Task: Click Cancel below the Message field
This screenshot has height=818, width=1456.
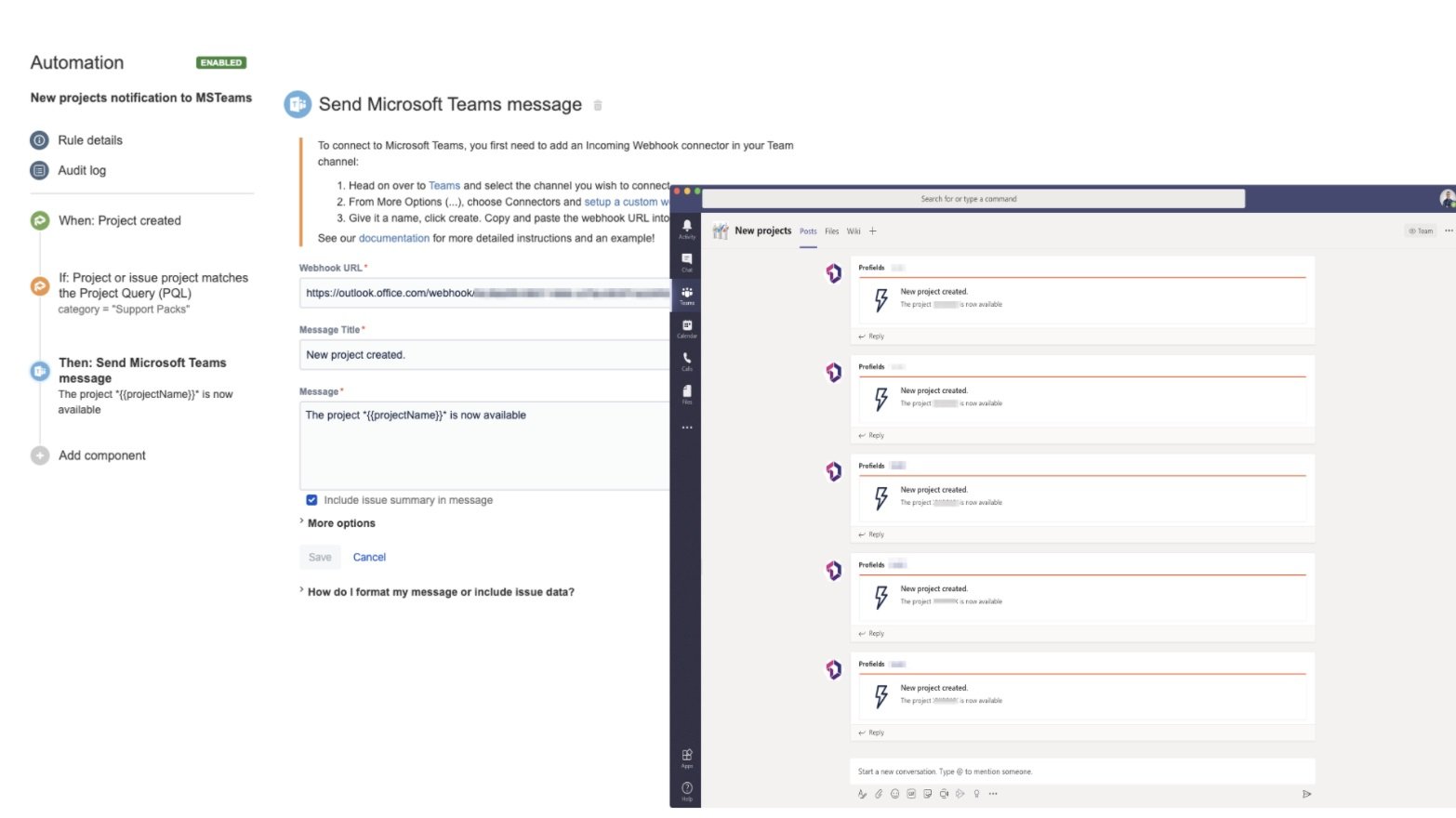Action: (x=369, y=556)
